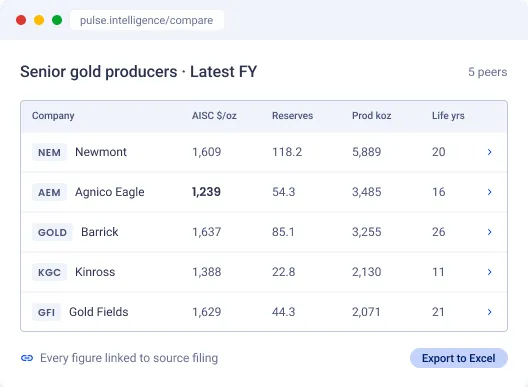The height and width of the screenshot is (387, 528).
Task: Click the Barrick company name
Action: tap(100, 232)
